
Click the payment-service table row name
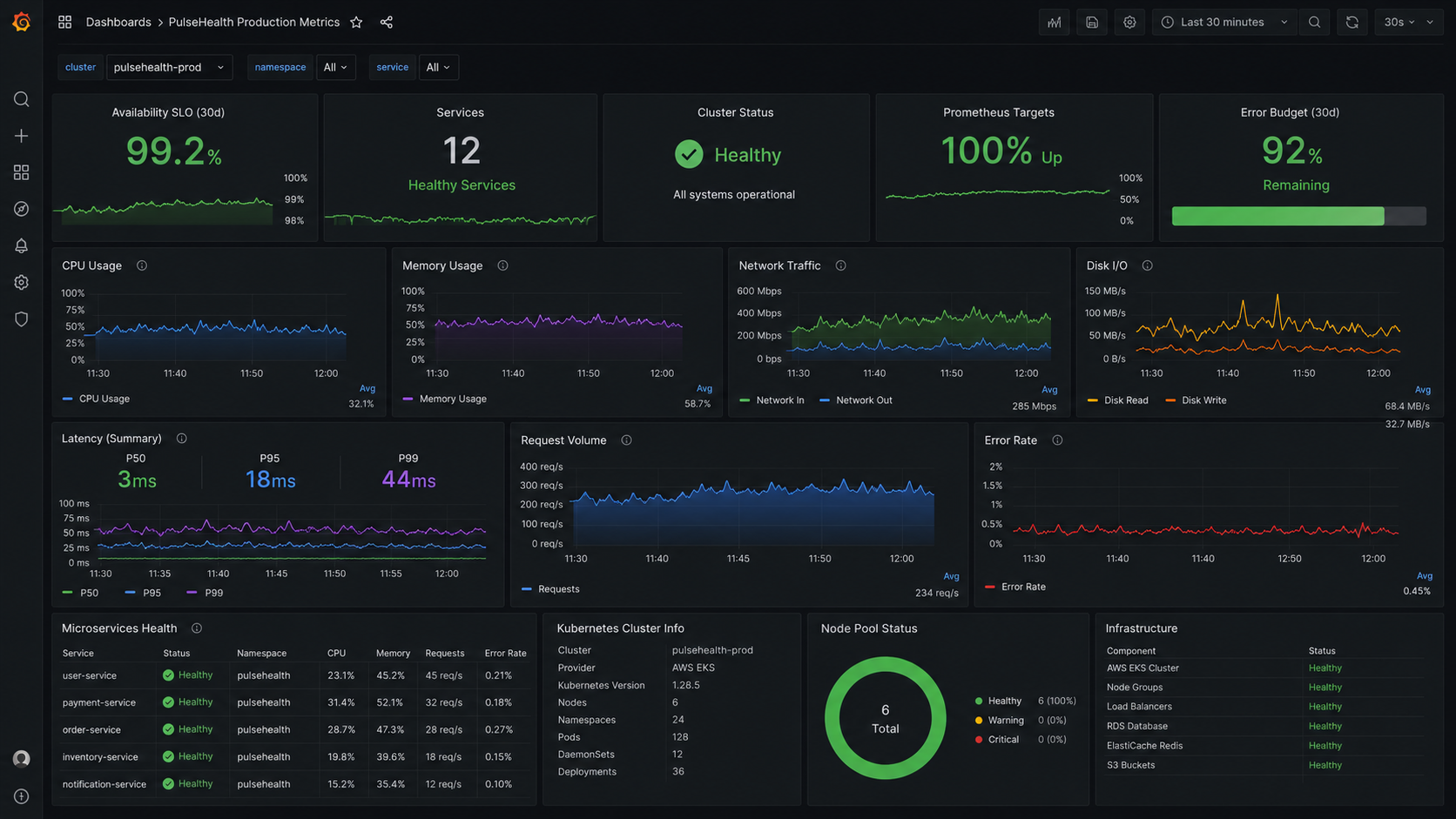pyautogui.click(x=99, y=702)
